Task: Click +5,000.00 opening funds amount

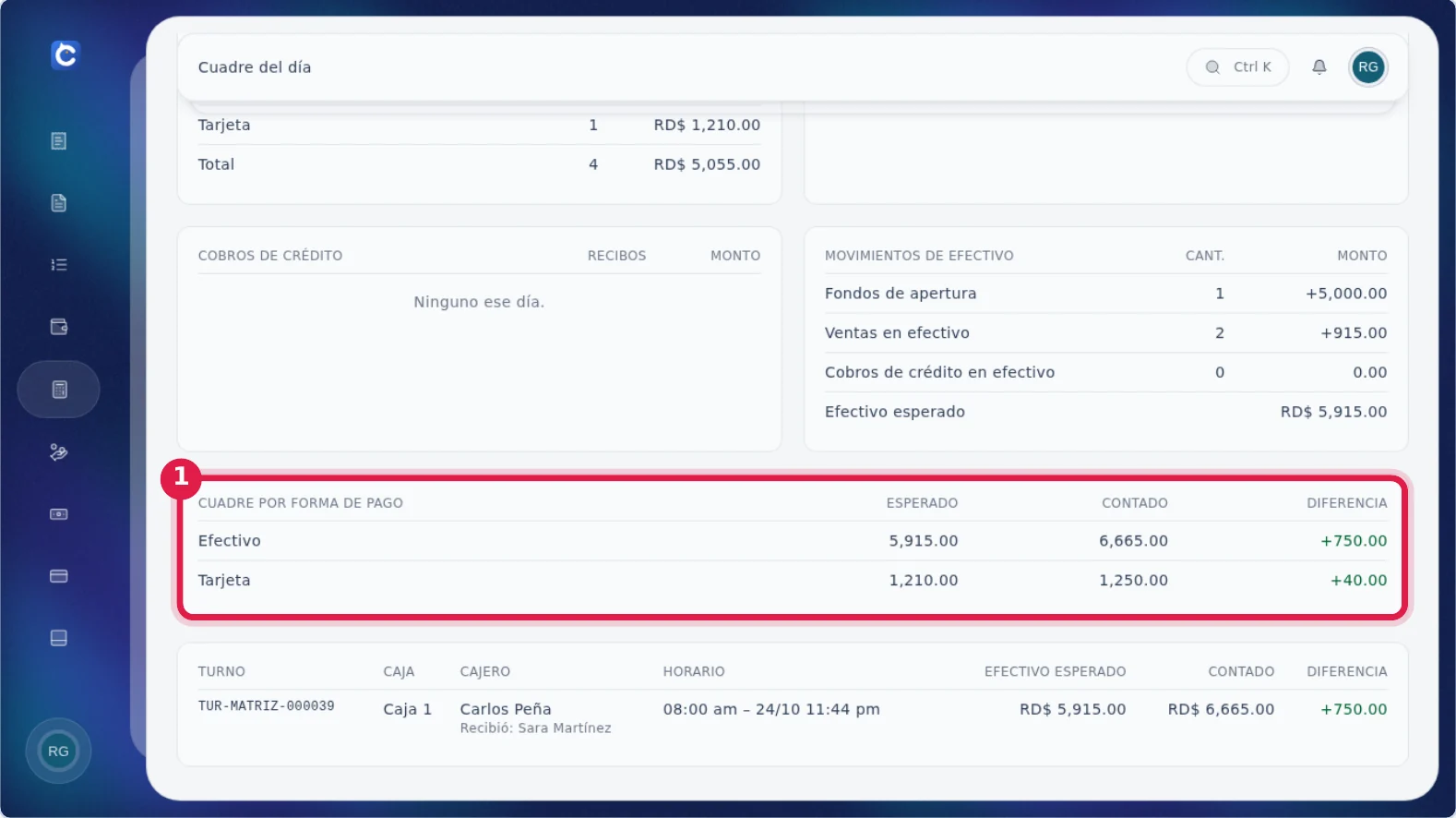Action: pos(1346,294)
